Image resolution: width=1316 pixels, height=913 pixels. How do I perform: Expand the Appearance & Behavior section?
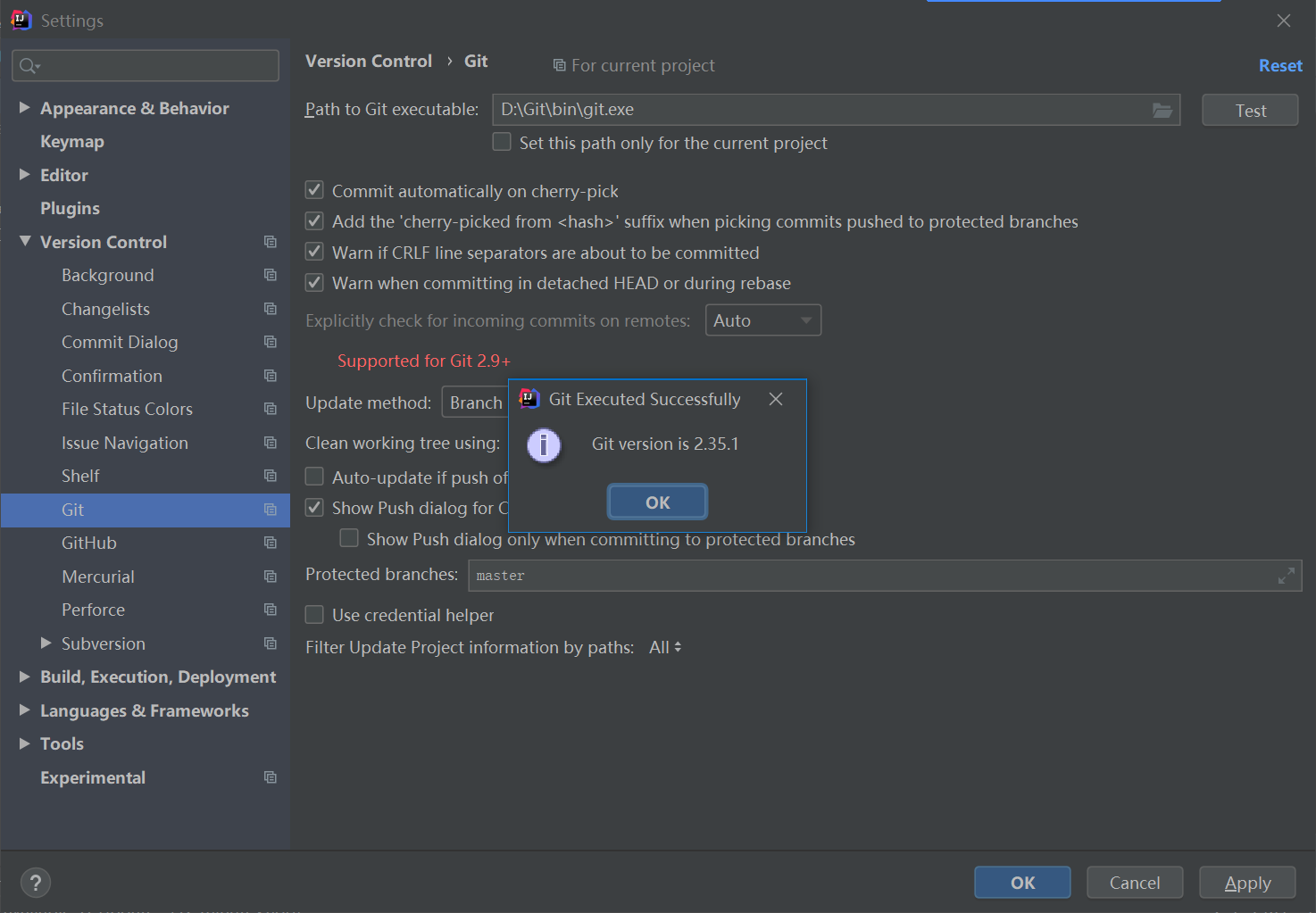pos(25,107)
